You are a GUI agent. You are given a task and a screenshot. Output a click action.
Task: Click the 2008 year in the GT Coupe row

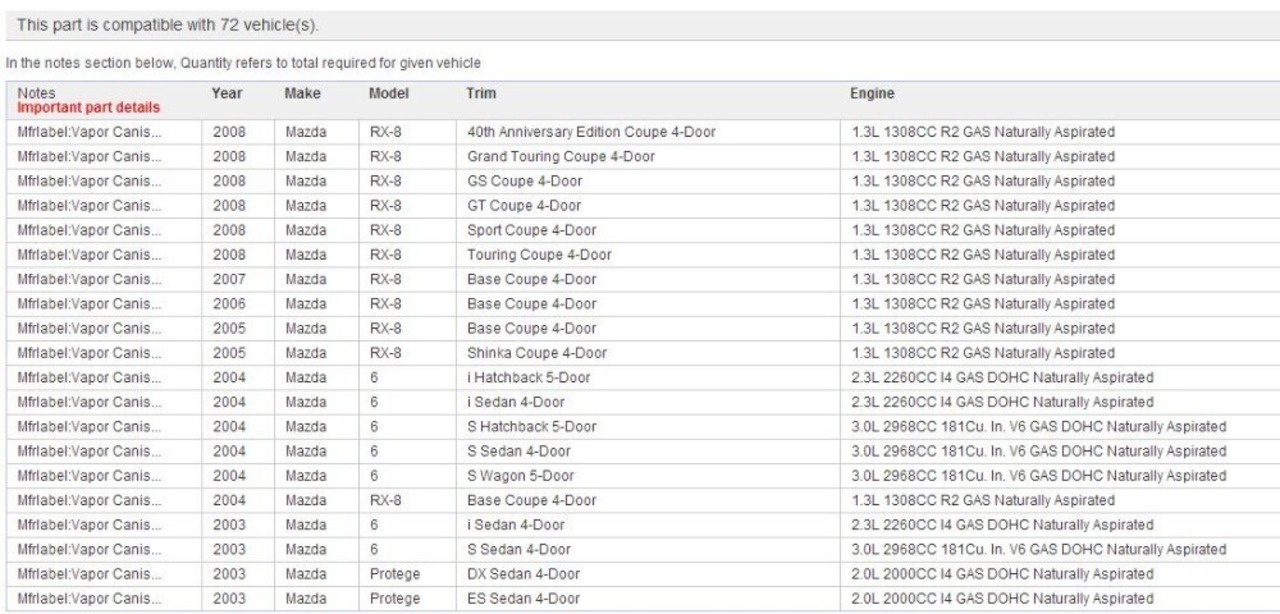click(x=229, y=205)
